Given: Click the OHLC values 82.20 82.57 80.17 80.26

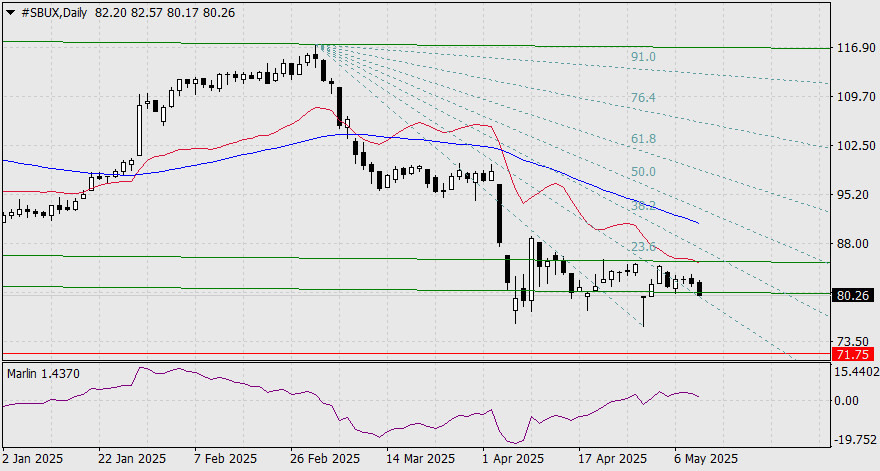Looking at the screenshot, I should point(165,12).
